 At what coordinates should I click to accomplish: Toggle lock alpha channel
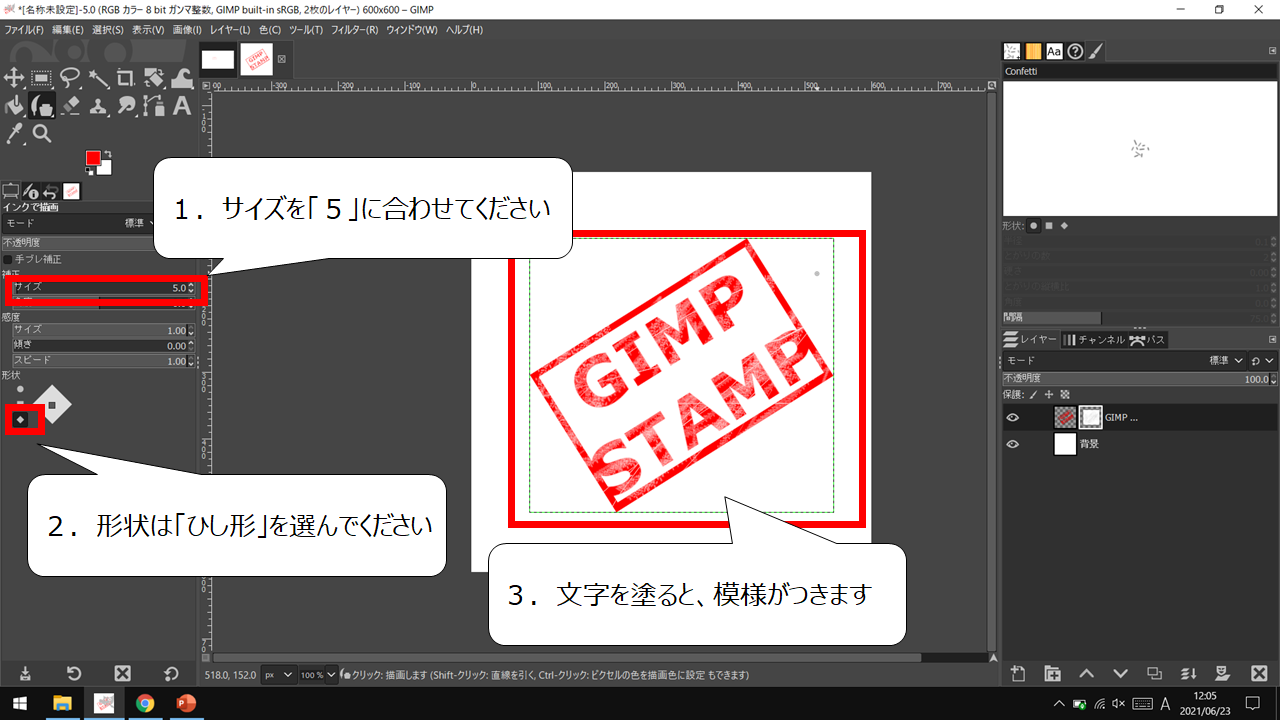[1064, 395]
